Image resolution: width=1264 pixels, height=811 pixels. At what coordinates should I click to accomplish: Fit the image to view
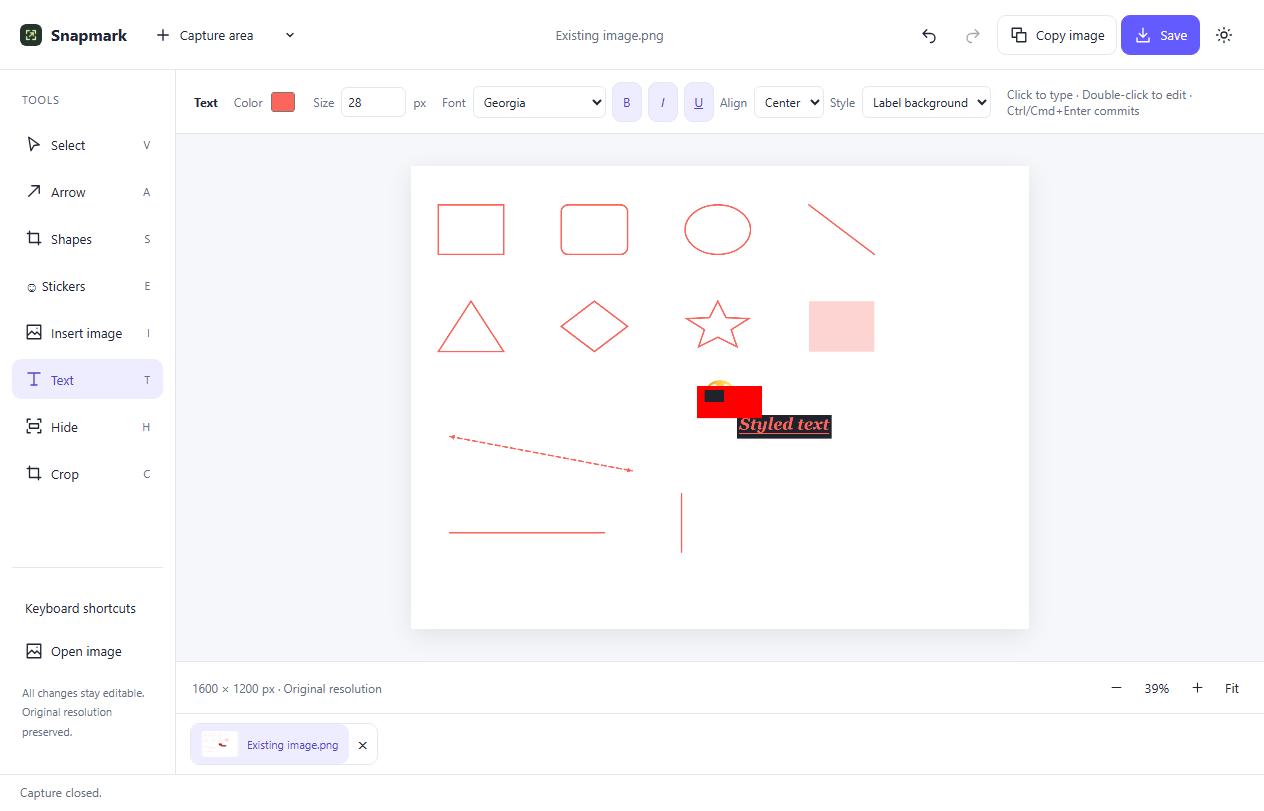pos(1232,688)
